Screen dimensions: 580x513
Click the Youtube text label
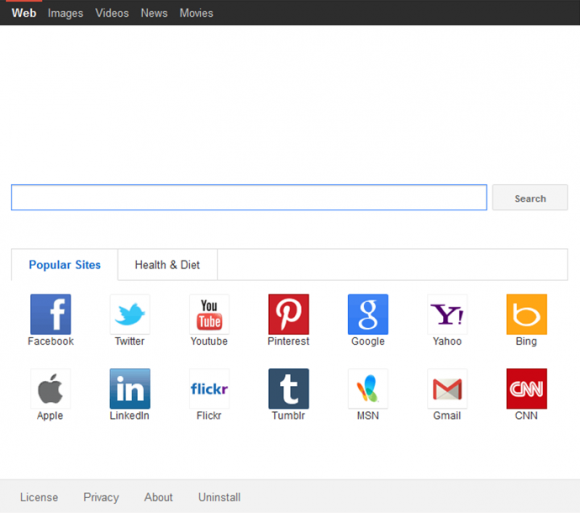click(209, 341)
